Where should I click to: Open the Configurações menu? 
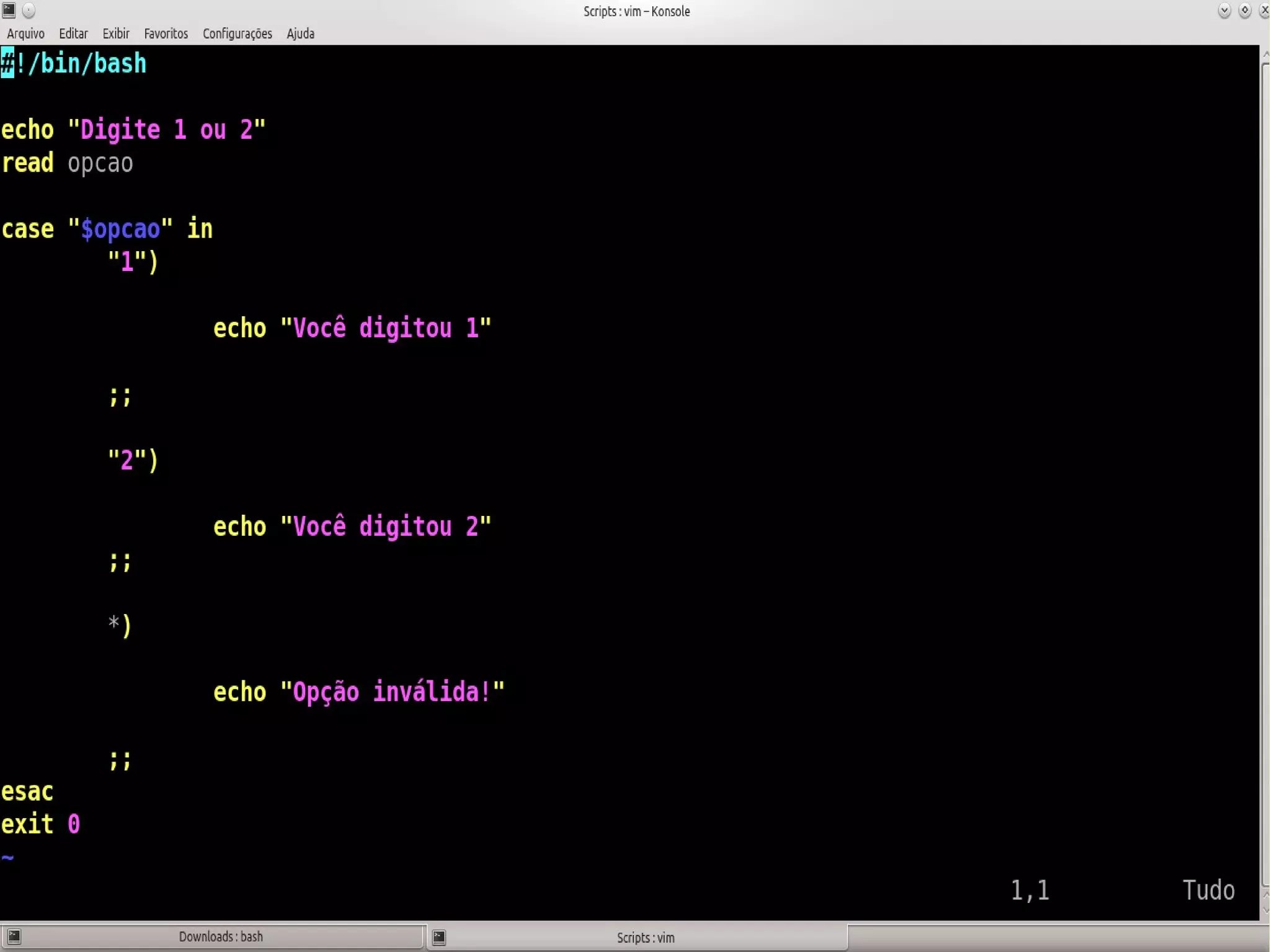click(237, 33)
